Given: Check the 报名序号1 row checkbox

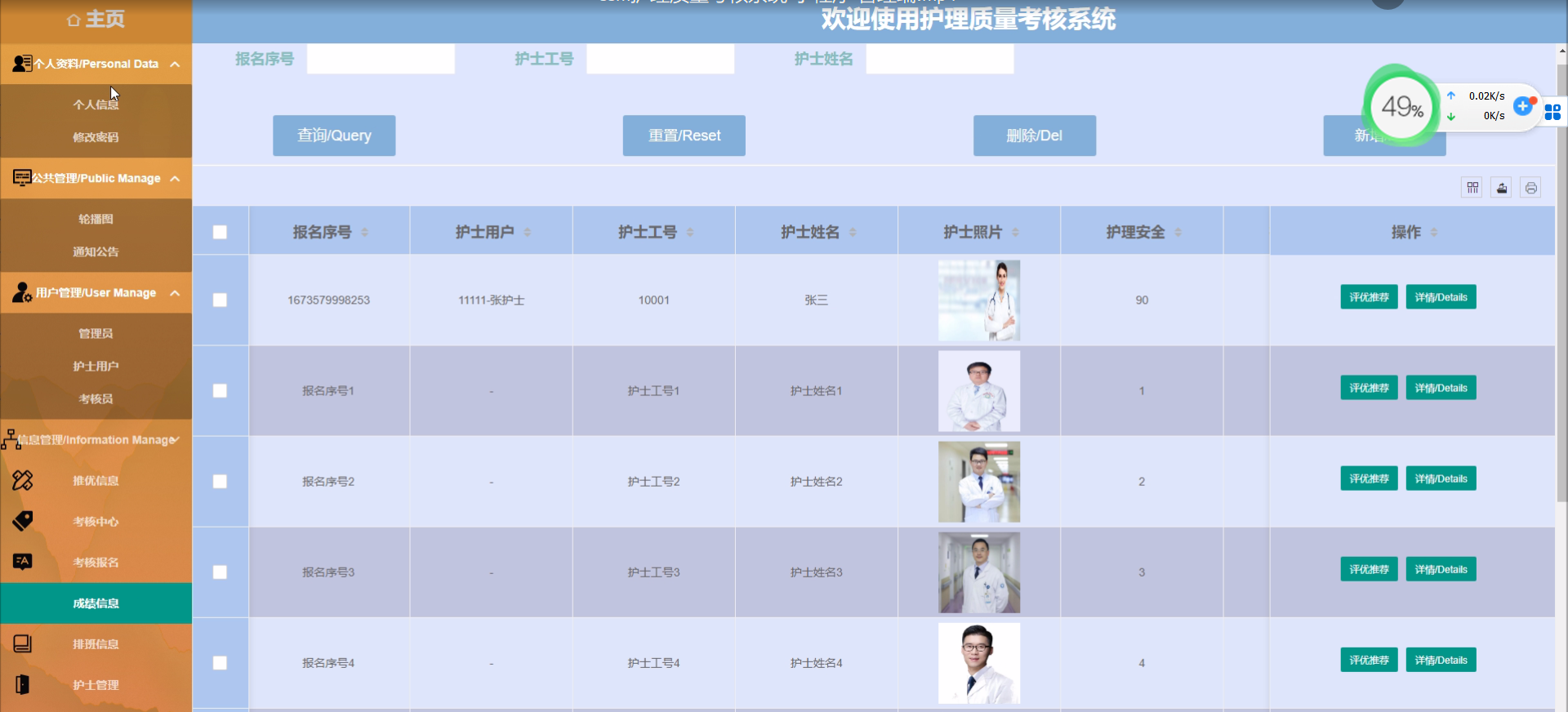Looking at the screenshot, I should [220, 390].
